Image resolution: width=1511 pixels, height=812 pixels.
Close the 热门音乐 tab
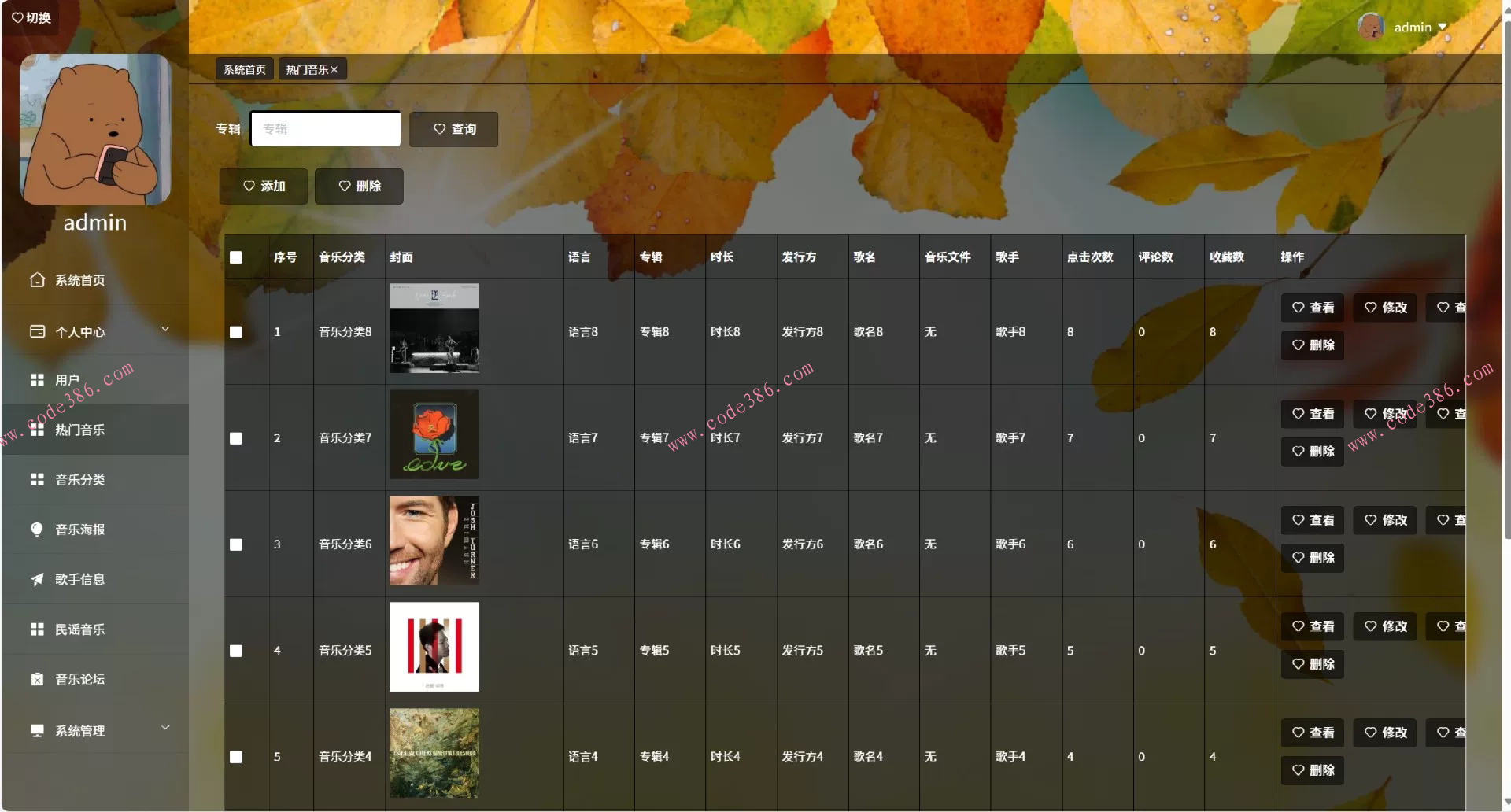[x=334, y=70]
